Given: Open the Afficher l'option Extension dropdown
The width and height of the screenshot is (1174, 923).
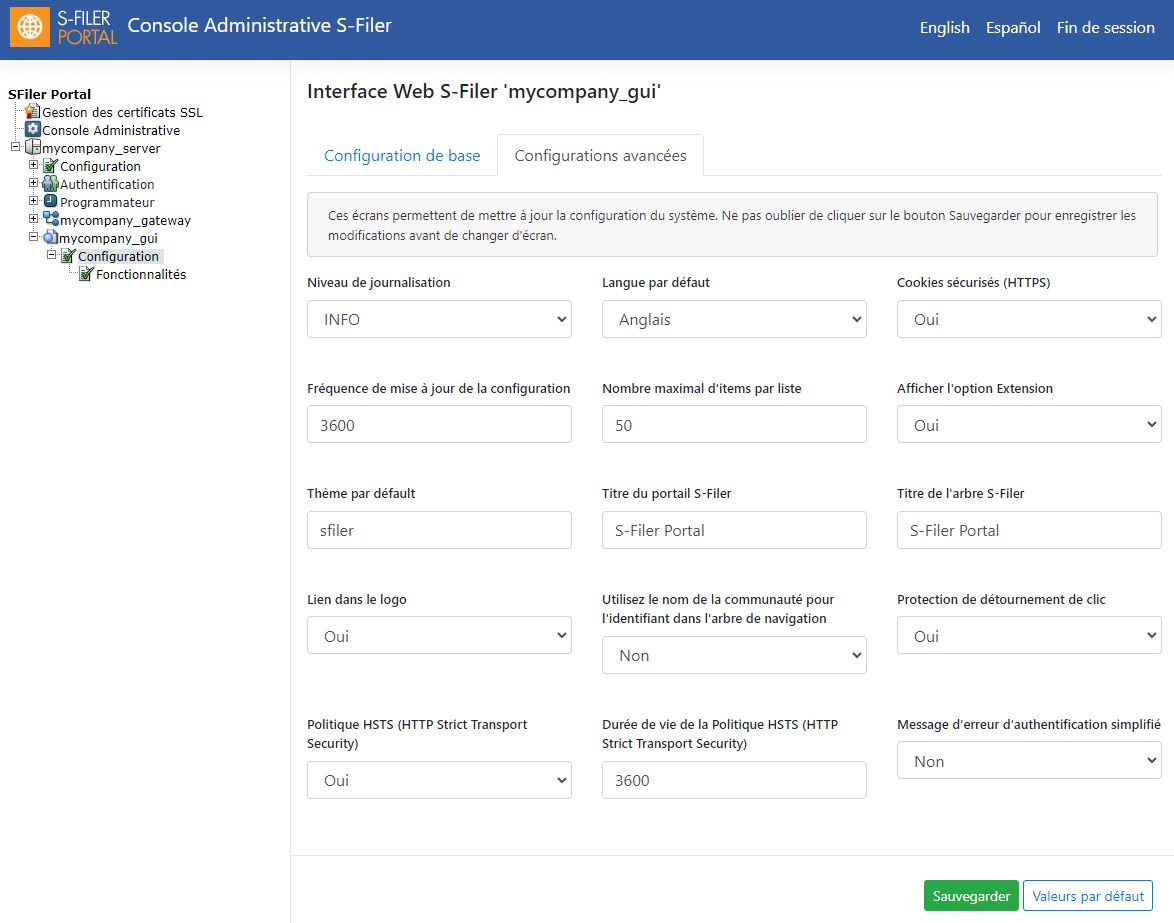Looking at the screenshot, I should coord(1029,424).
